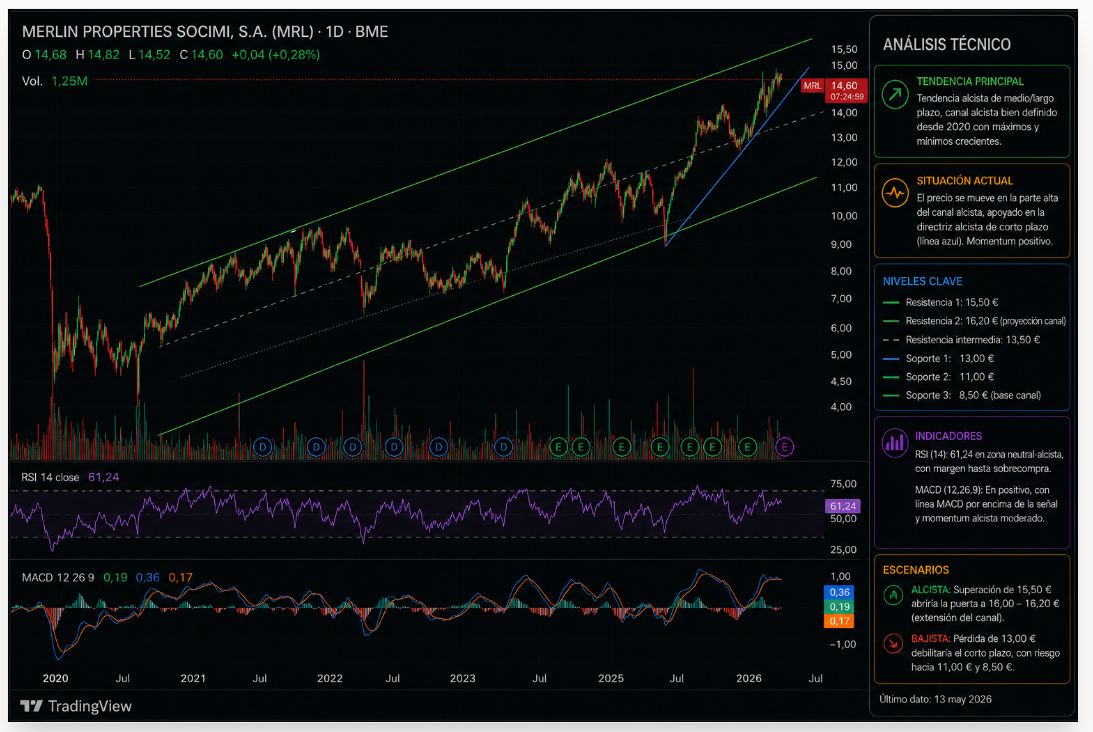Screen dimensions: 1093x732
Task: Click the INDICADORES heading
Action: 948,436
